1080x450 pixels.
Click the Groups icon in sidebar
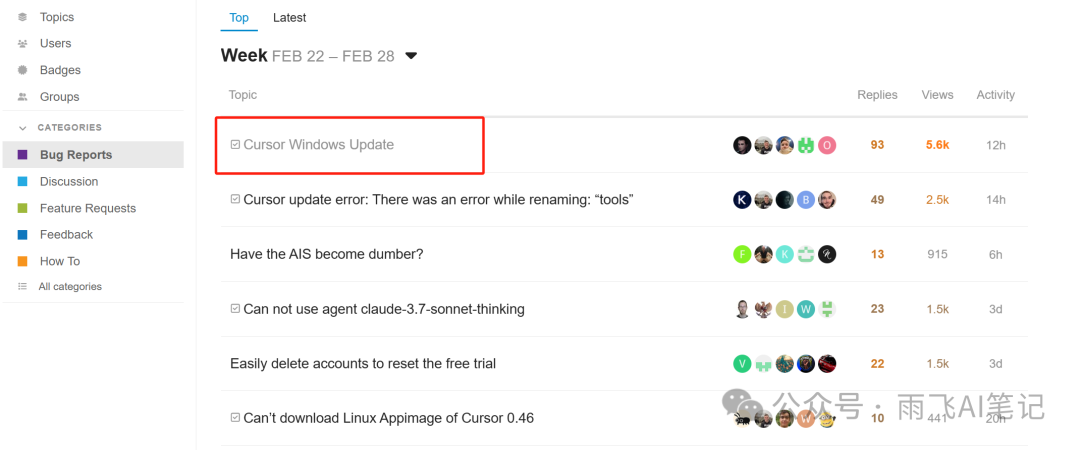point(23,97)
